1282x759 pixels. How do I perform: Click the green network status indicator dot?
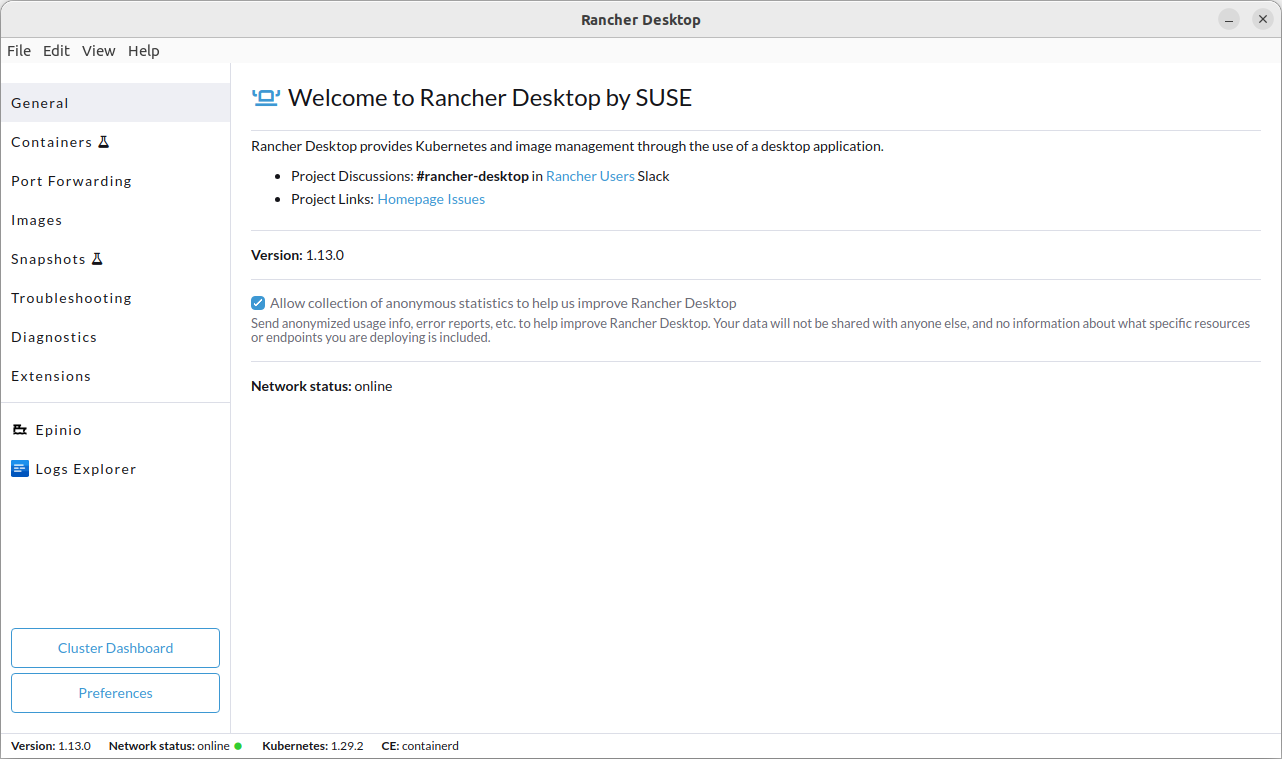pos(238,746)
